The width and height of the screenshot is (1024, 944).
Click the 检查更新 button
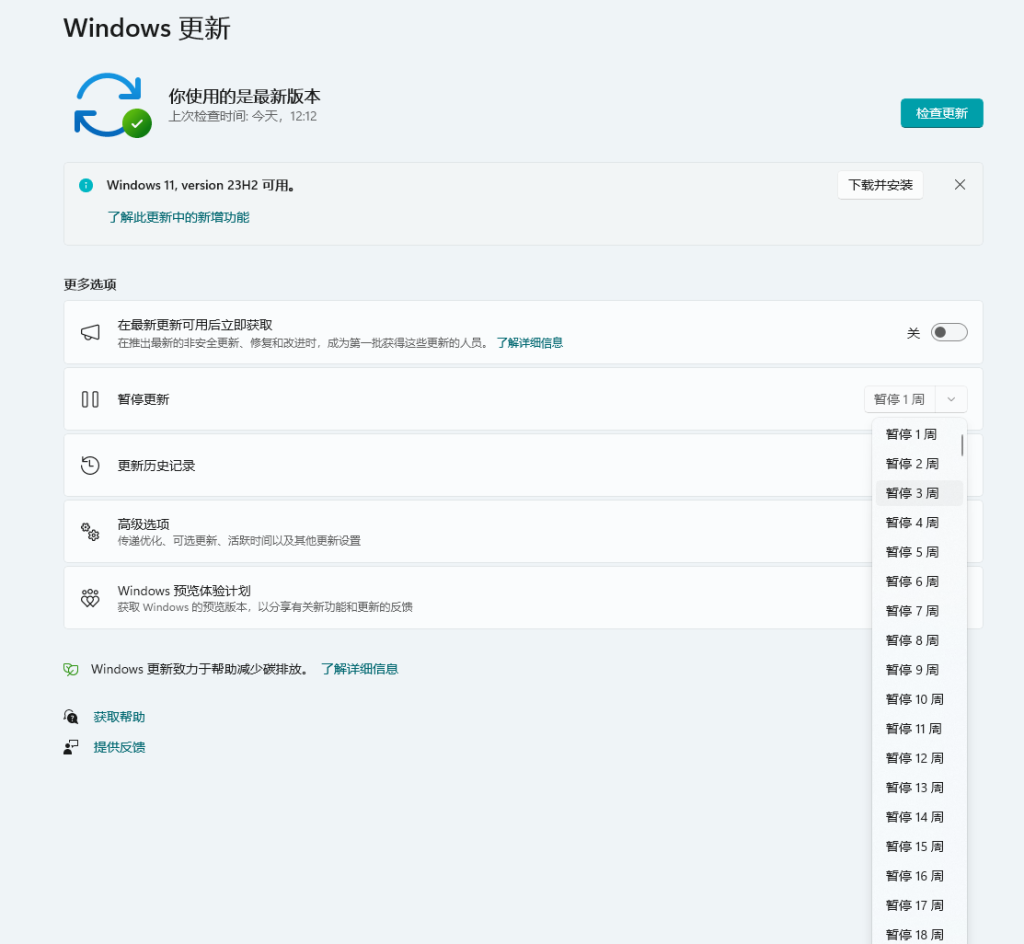pos(941,113)
